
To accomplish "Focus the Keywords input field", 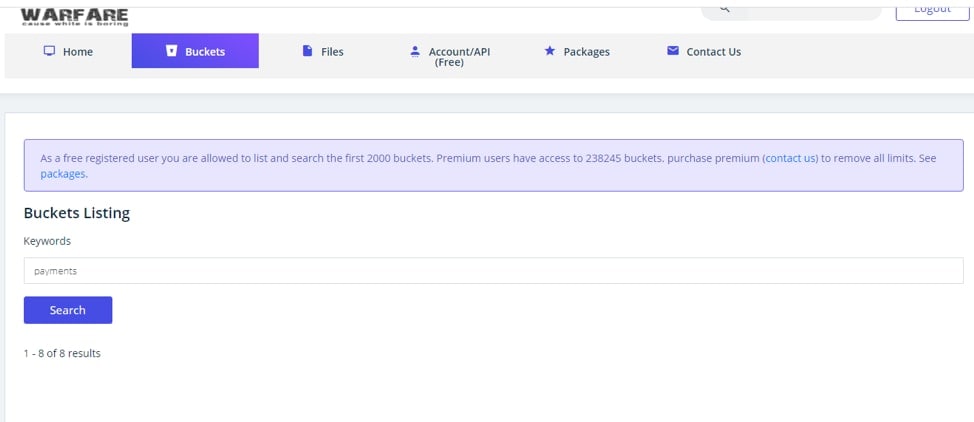I will point(493,271).
